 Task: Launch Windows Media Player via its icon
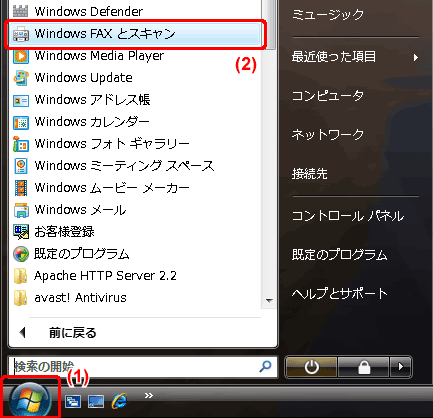coord(21,56)
